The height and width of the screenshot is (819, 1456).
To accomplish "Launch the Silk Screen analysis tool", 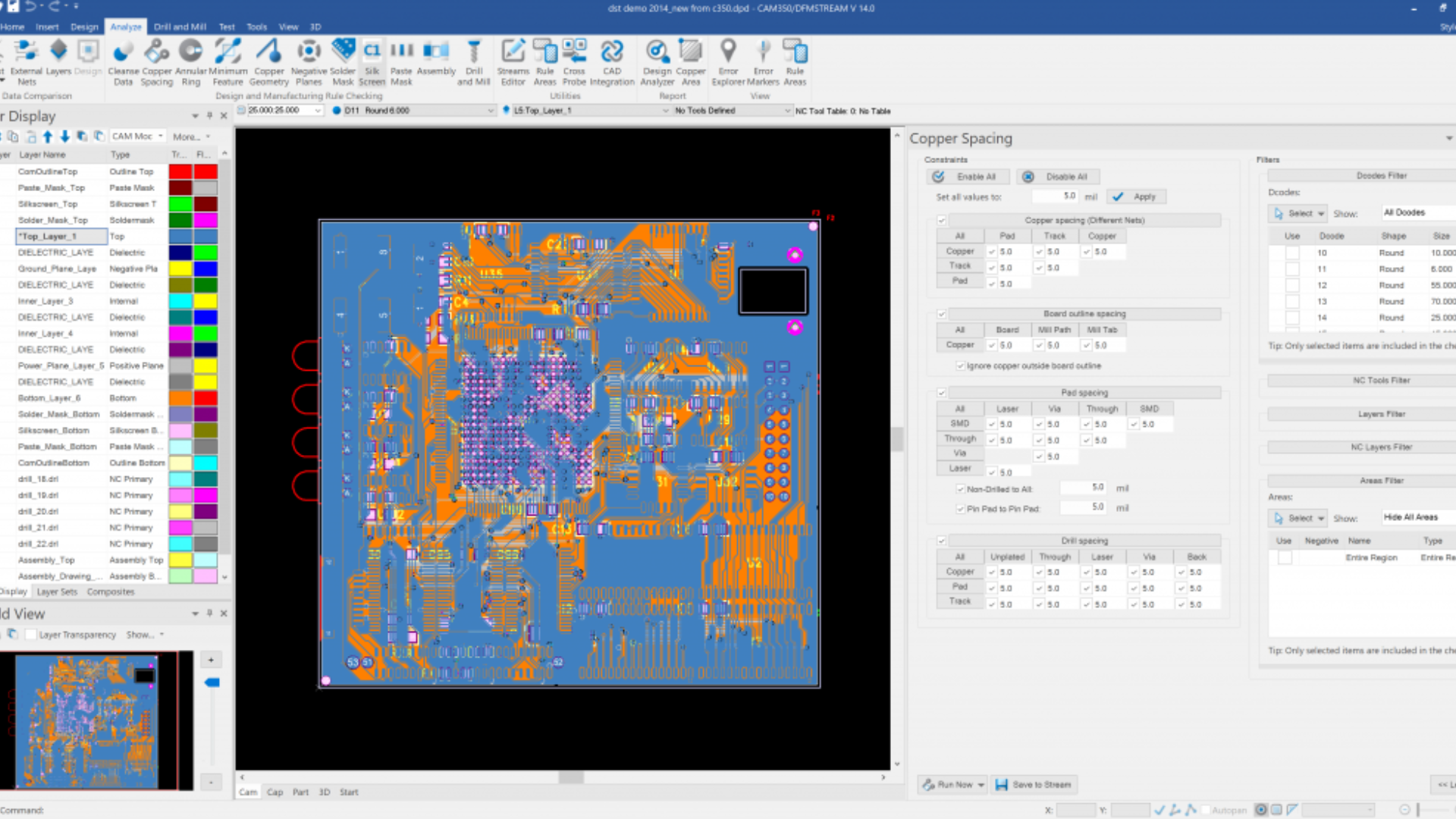I will [x=372, y=61].
